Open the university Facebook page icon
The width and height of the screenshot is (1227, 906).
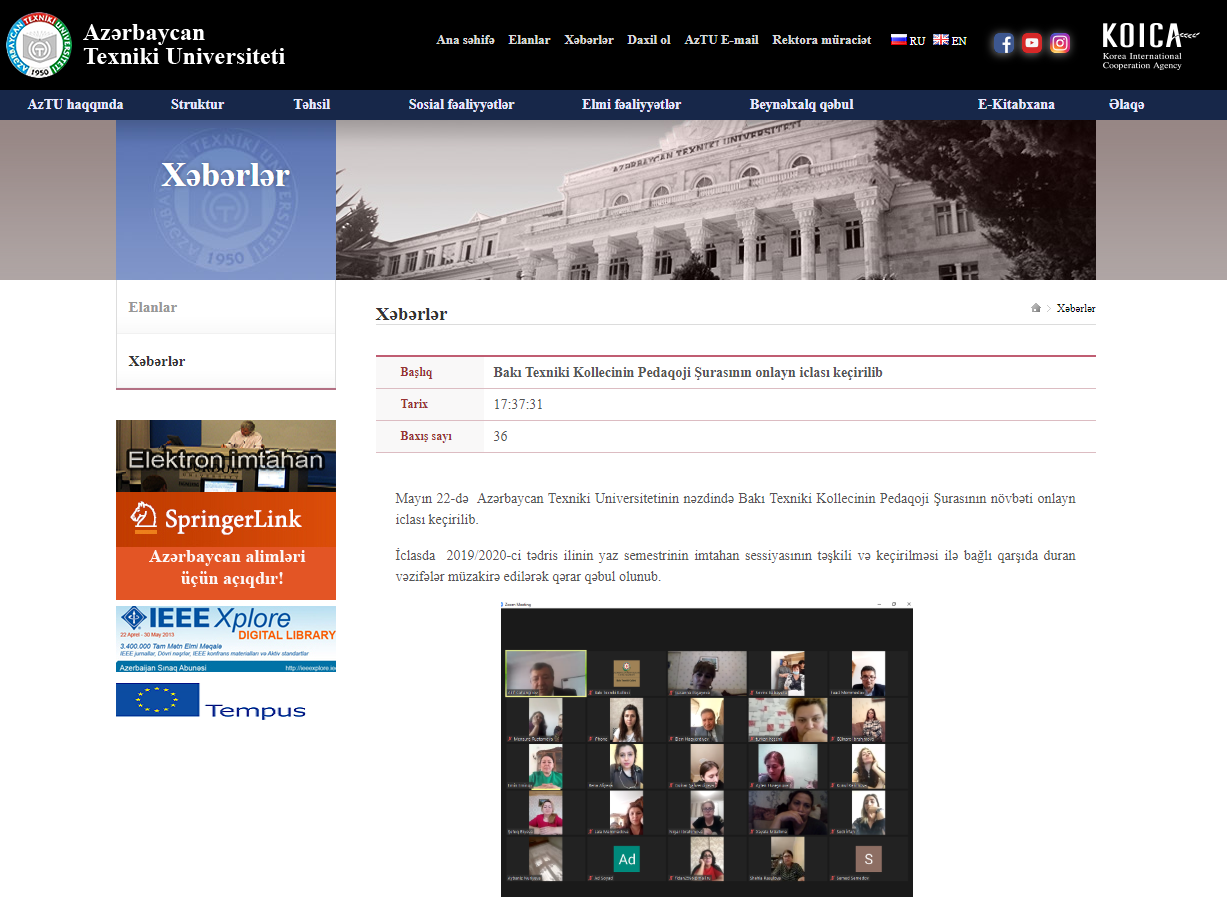coord(1004,43)
